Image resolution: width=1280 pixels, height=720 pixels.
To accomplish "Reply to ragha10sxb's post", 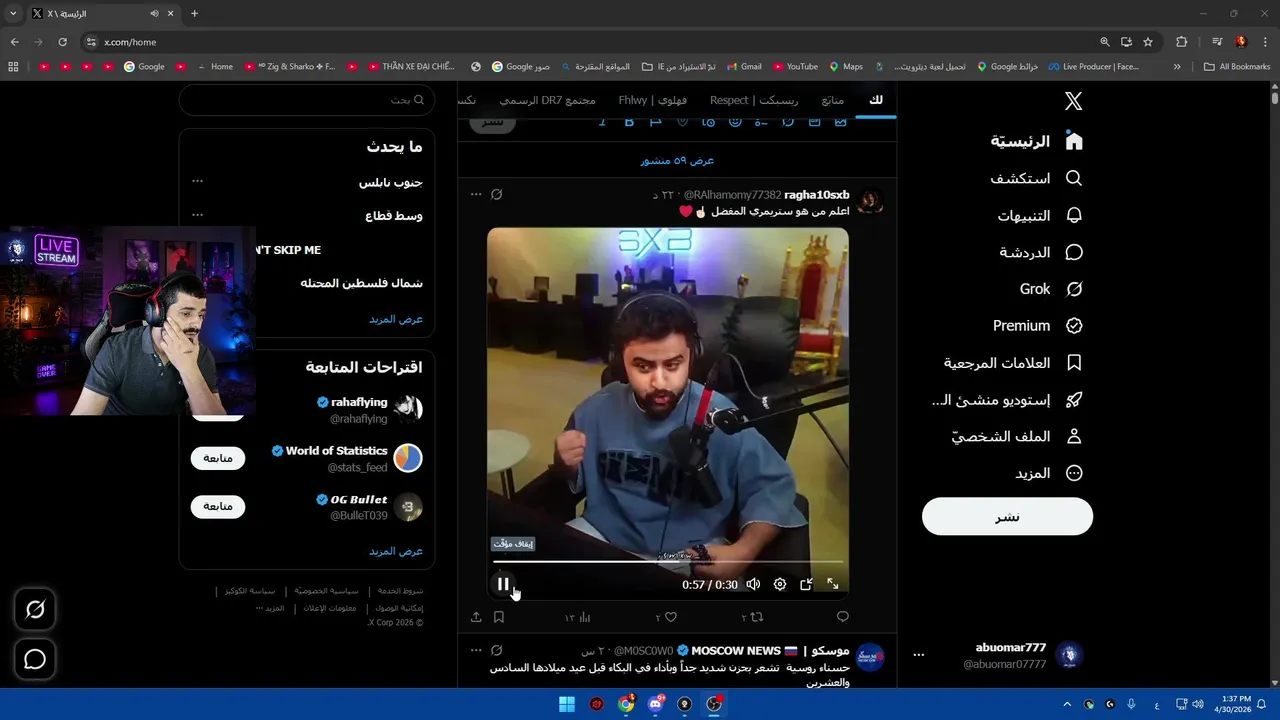I will click(x=842, y=617).
